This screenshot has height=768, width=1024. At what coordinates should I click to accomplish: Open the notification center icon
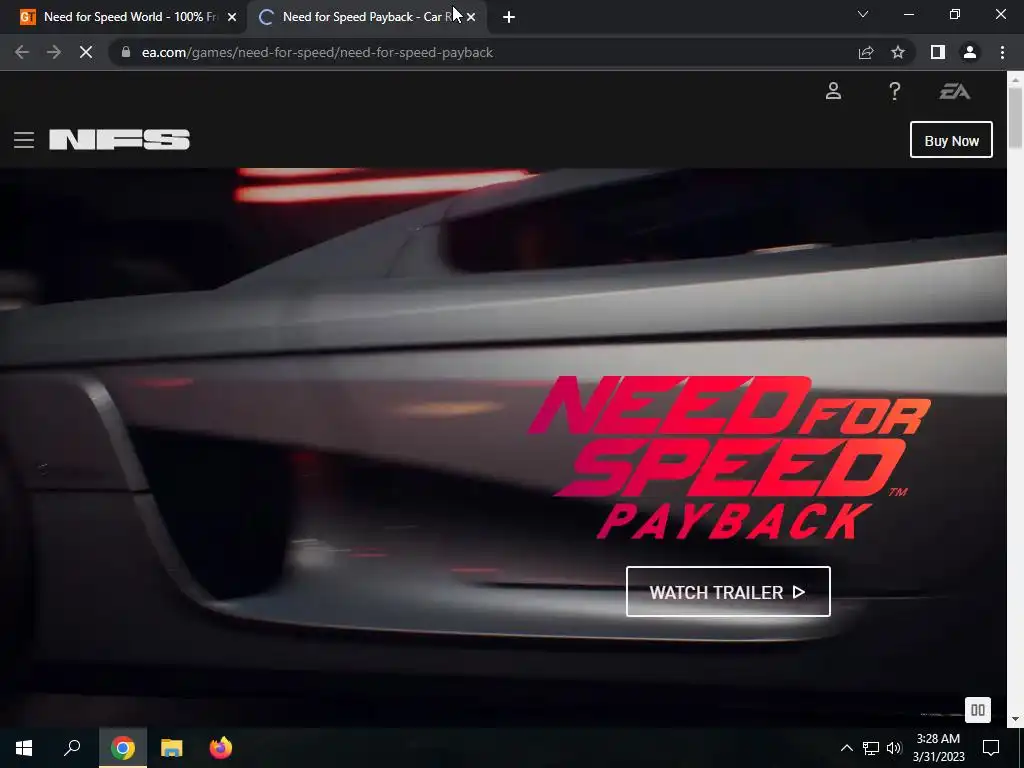[991, 748]
